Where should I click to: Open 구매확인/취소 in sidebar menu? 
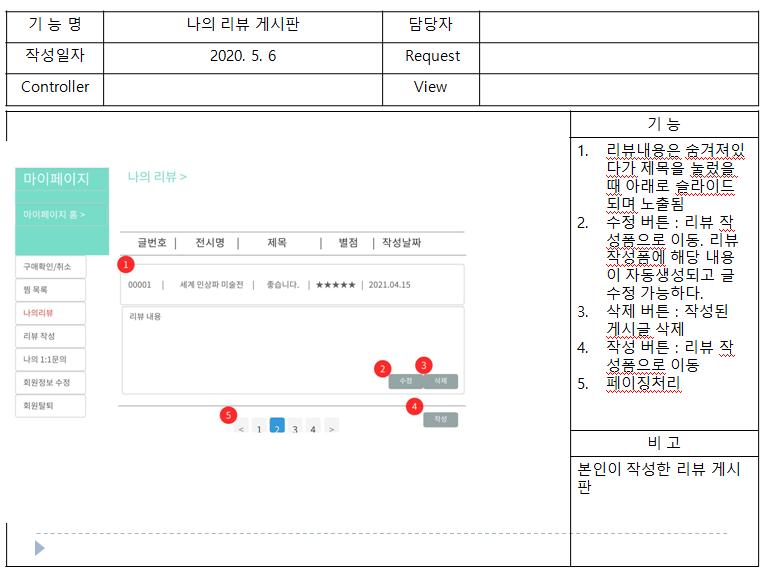50,267
